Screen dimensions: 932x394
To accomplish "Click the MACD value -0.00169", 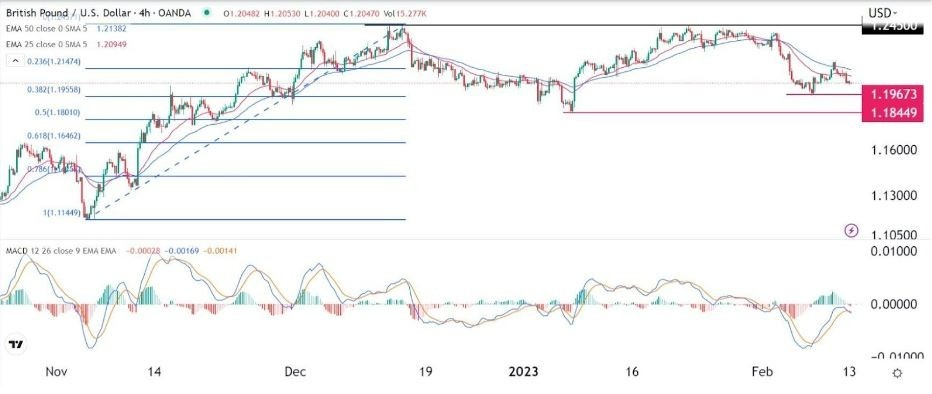I will pos(181,251).
